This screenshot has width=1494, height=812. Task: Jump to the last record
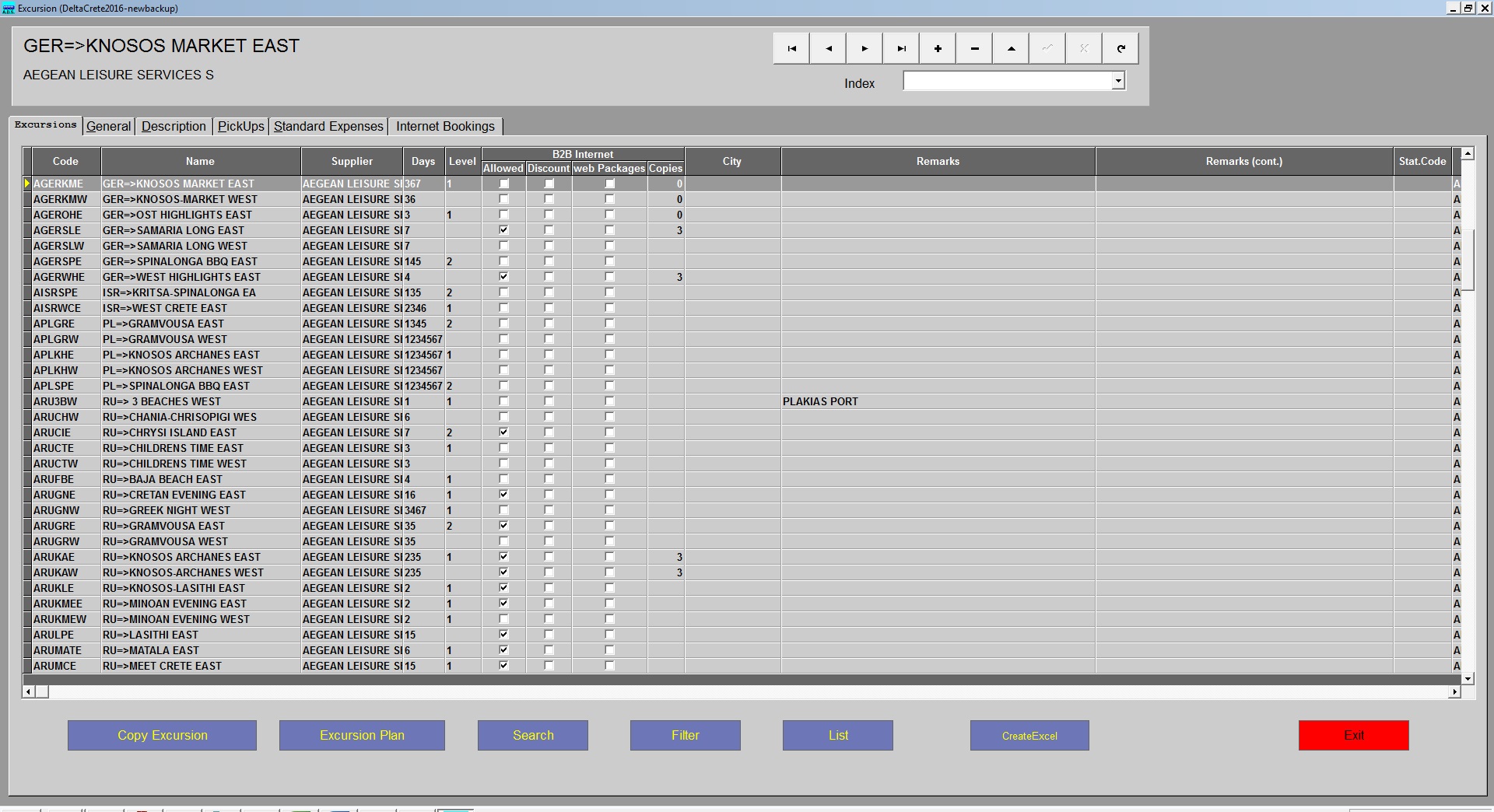click(x=901, y=48)
